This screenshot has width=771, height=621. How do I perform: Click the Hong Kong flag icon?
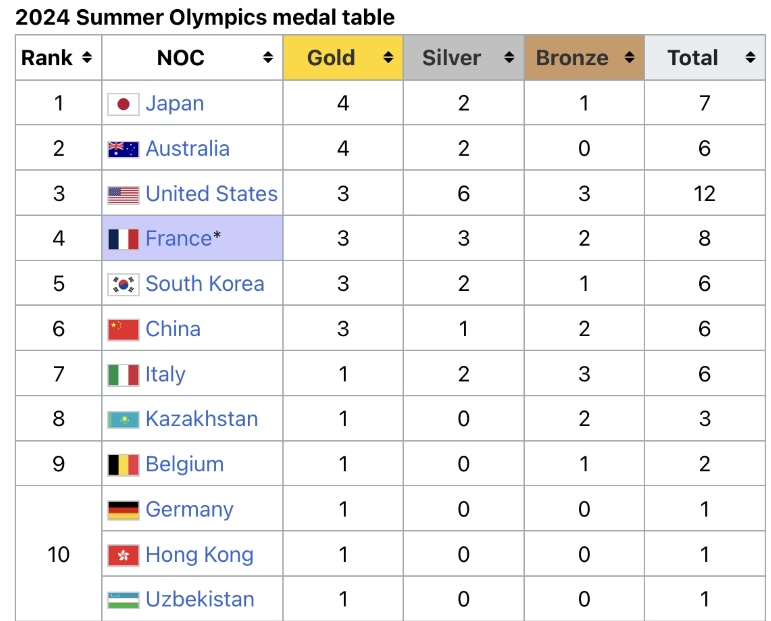pos(123,556)
